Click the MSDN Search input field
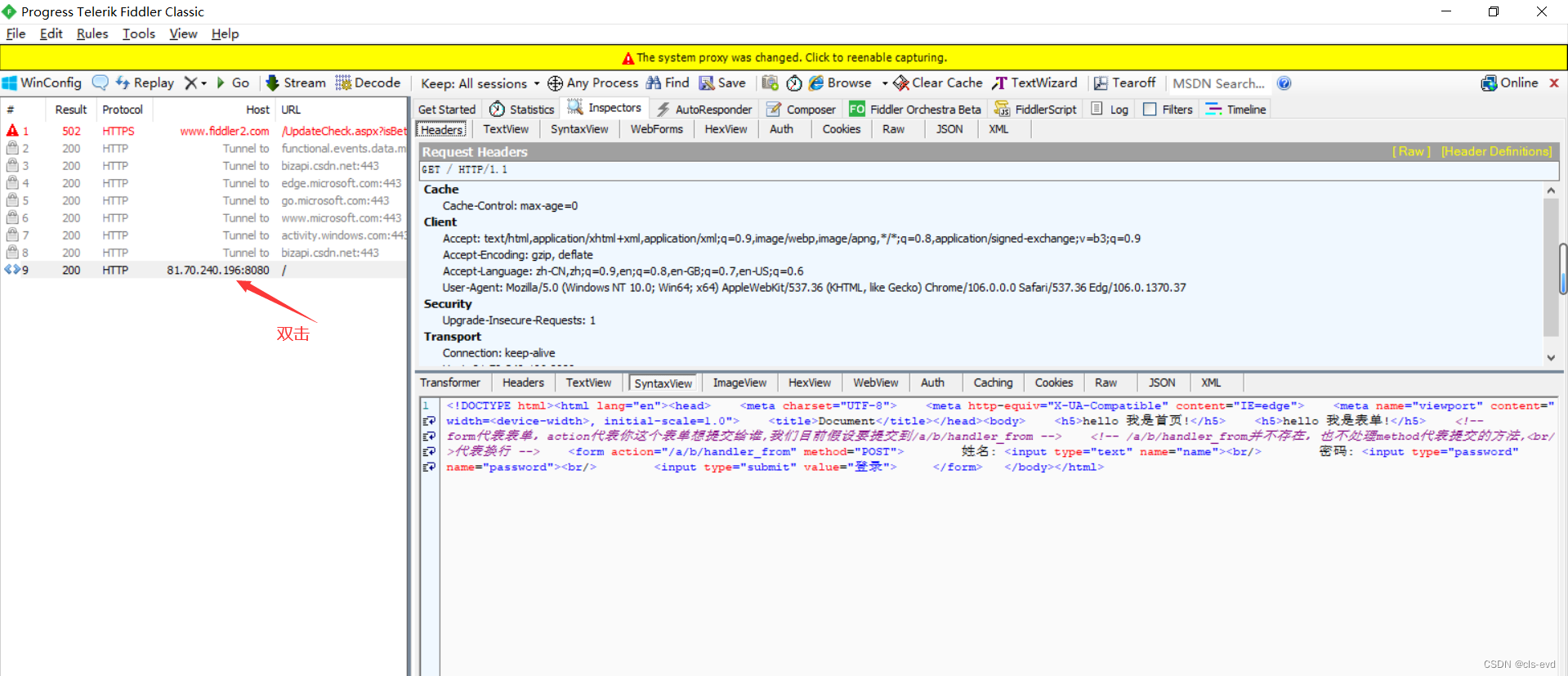Screen dimensions: 1568x676 (x=1219, y=83)
